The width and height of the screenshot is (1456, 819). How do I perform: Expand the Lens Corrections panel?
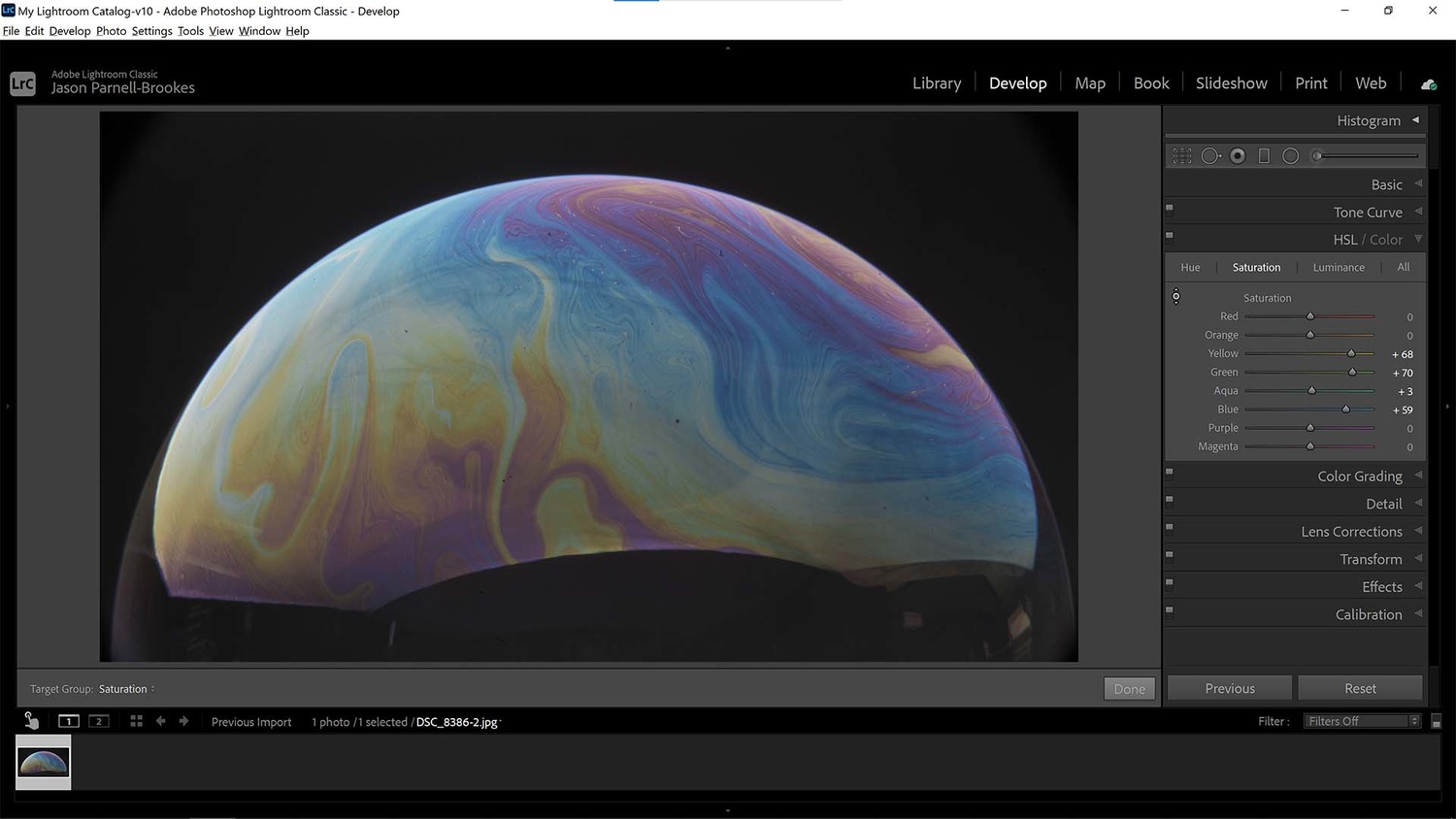[1418, 531]
